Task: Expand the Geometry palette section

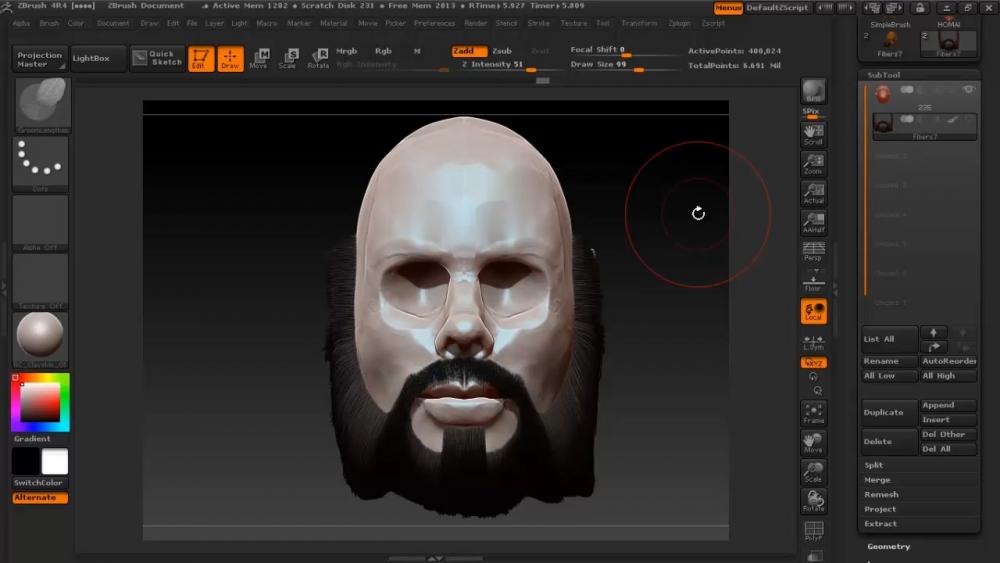Action: pyautogui.click(x=888, y=546)
